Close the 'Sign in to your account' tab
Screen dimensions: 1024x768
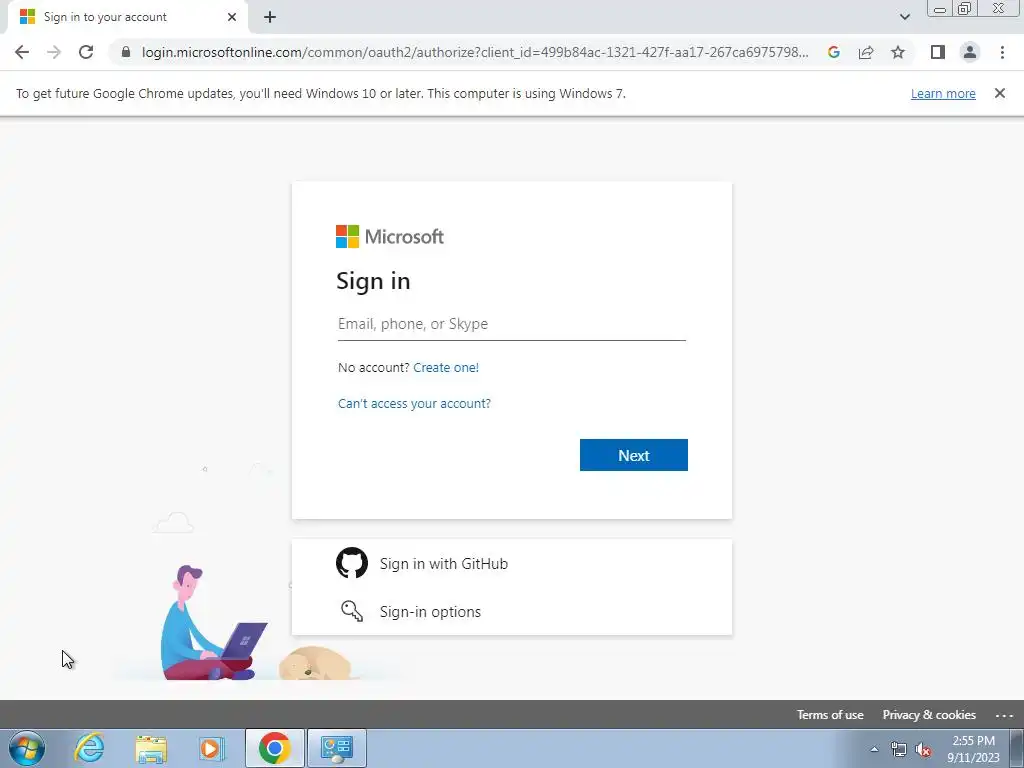(232, 17)
